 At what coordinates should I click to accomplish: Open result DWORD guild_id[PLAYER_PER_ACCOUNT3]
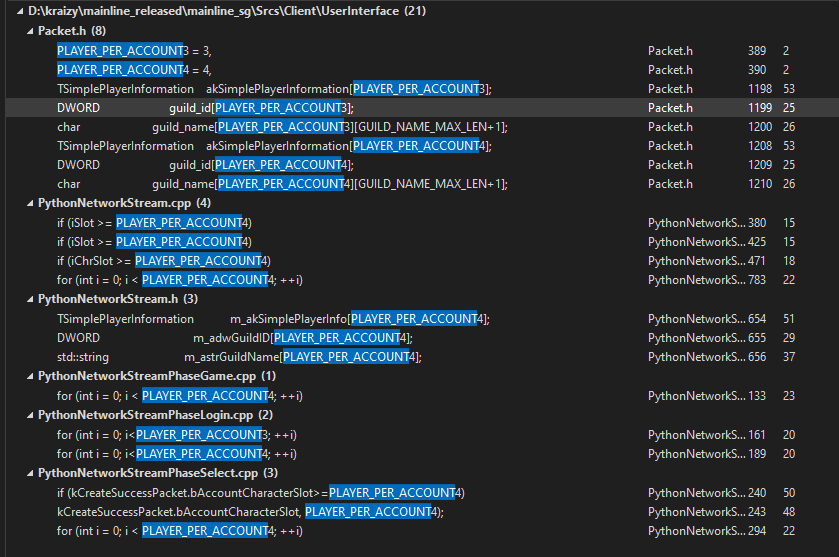point(205,108)
